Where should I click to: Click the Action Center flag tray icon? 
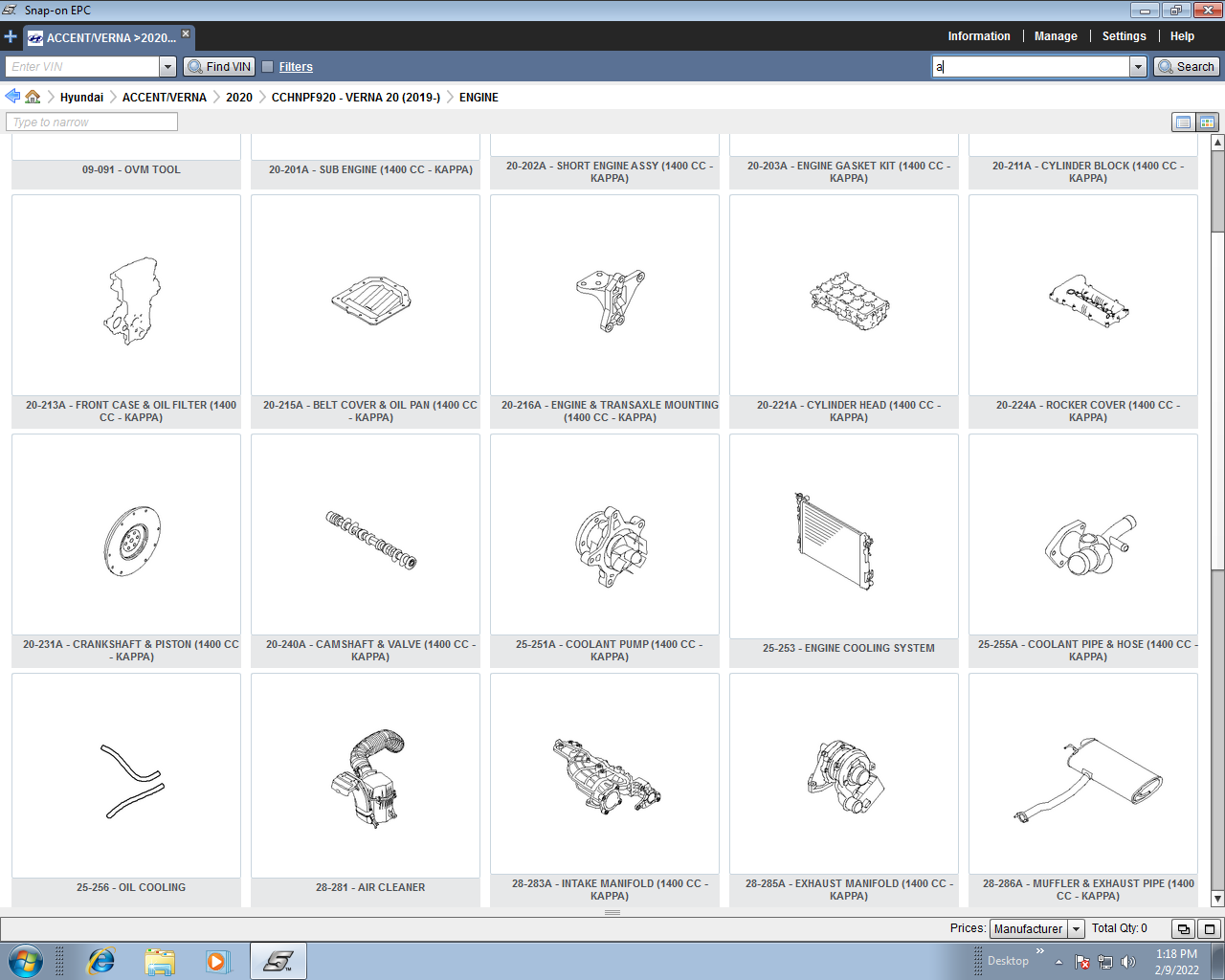1082,962
